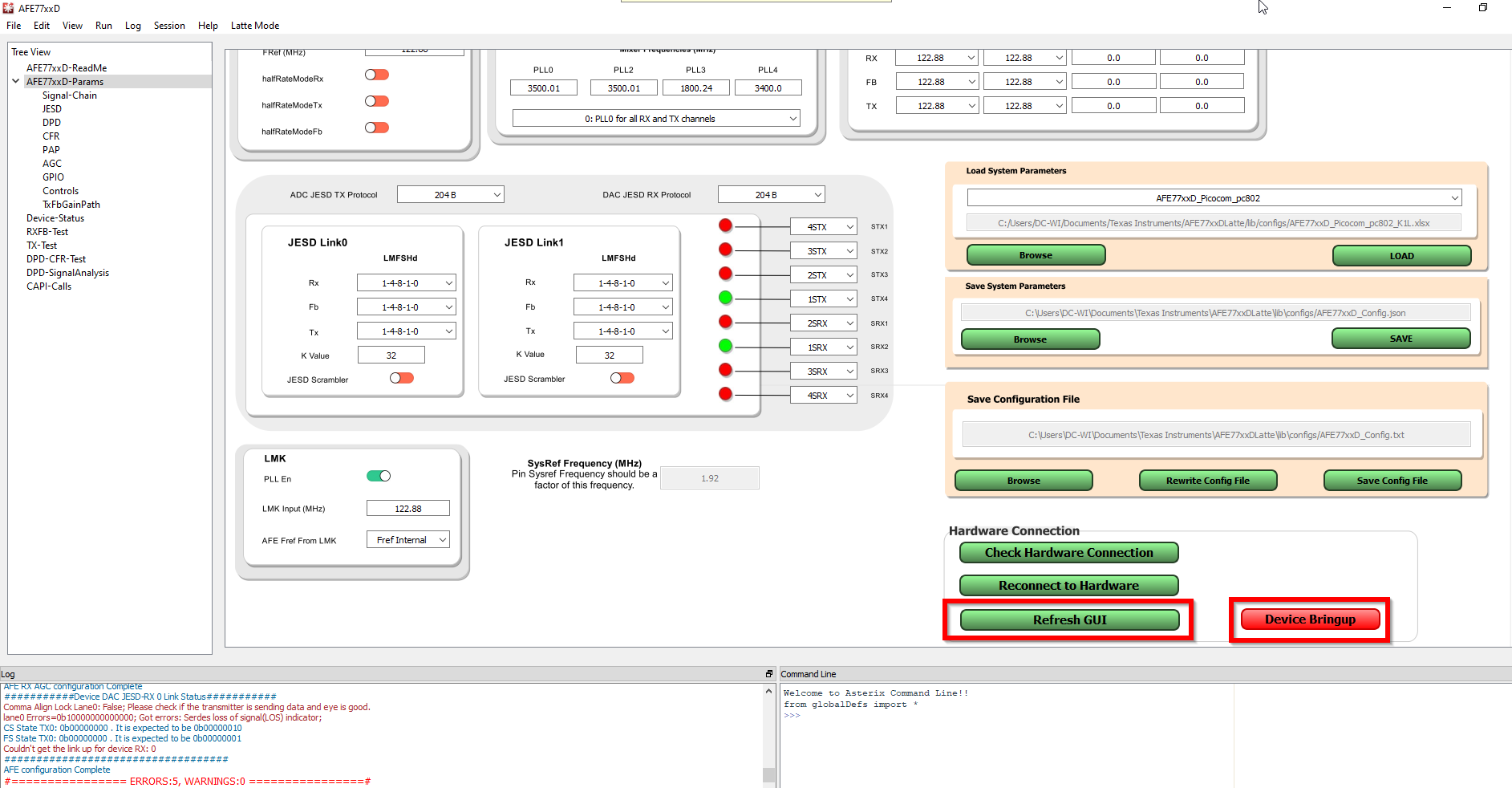This screenshot has height=788, width=1512.
Task: Open the Edit menu
Action: (x=42, y=26)
